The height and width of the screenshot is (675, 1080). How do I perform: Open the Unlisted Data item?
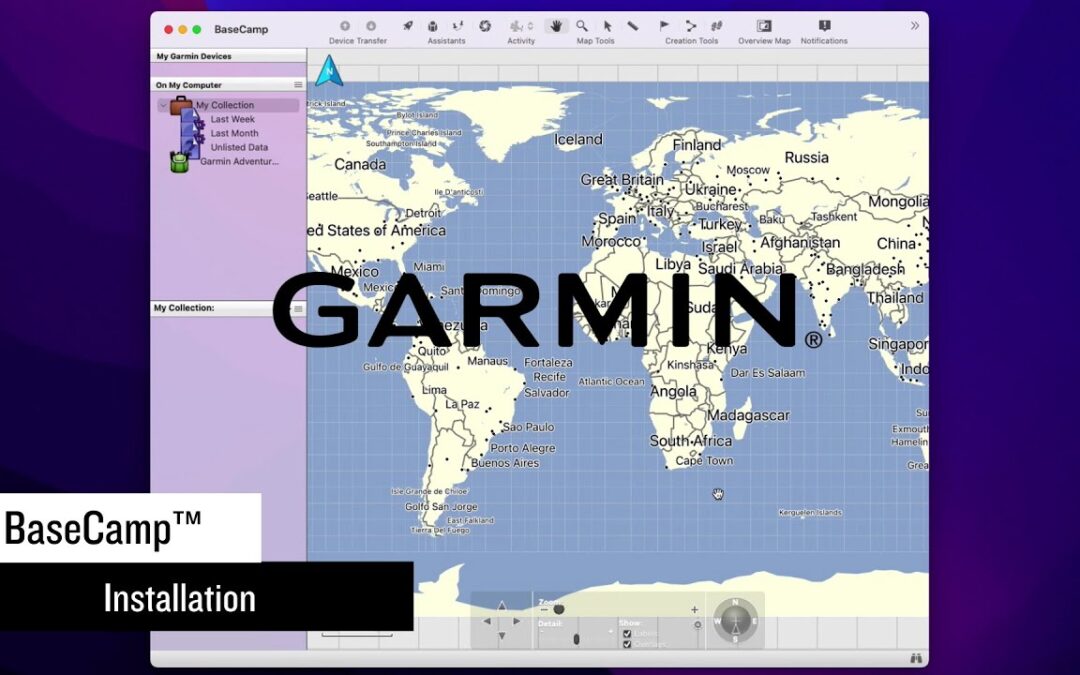(x=238, y=147)
